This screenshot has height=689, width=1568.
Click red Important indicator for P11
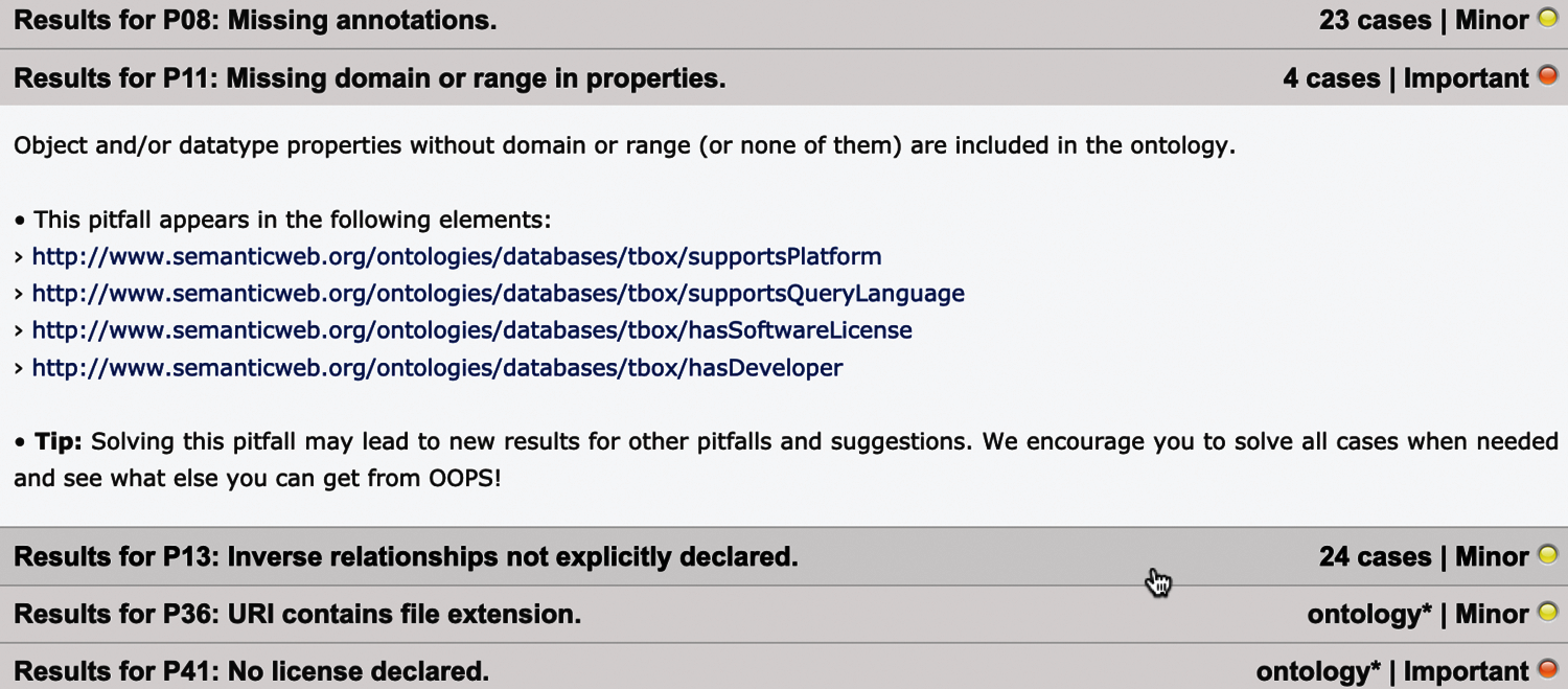(1547, 76)
